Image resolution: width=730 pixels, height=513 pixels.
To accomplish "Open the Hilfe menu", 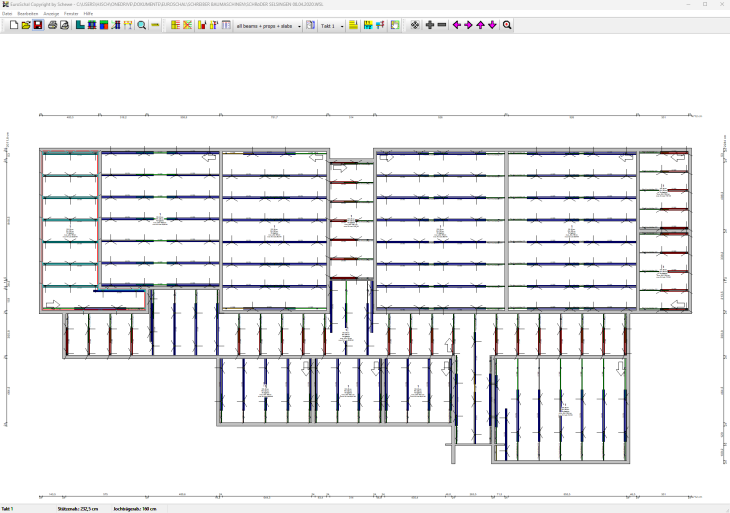I will tap(88, 13).
